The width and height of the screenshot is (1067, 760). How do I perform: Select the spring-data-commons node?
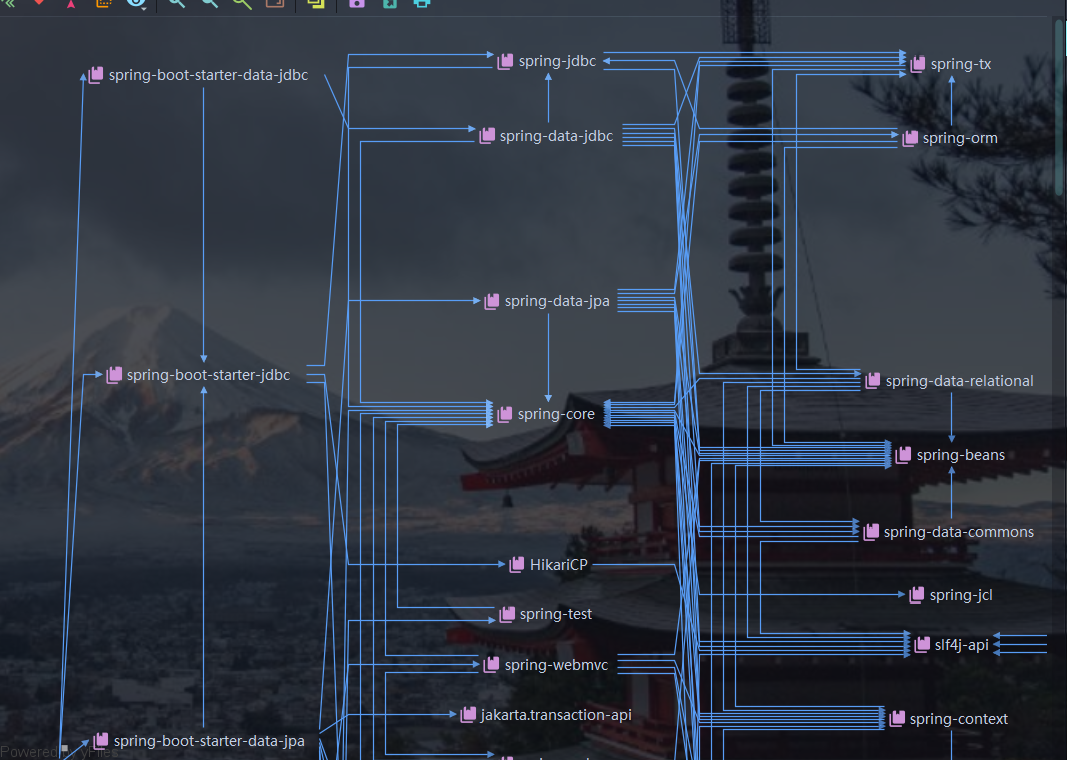(949, 532)
